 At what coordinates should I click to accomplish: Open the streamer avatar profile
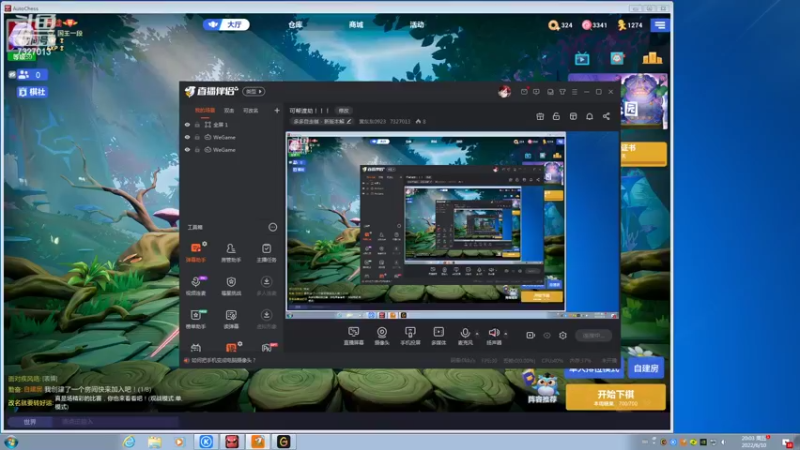coord(504,92)
